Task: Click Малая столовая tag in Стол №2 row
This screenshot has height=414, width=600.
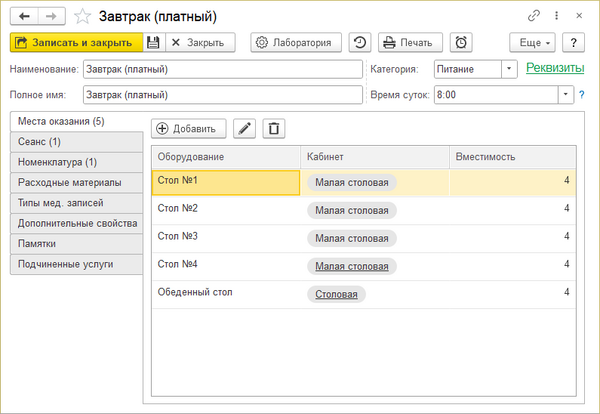Action: (x=352, y=210)
